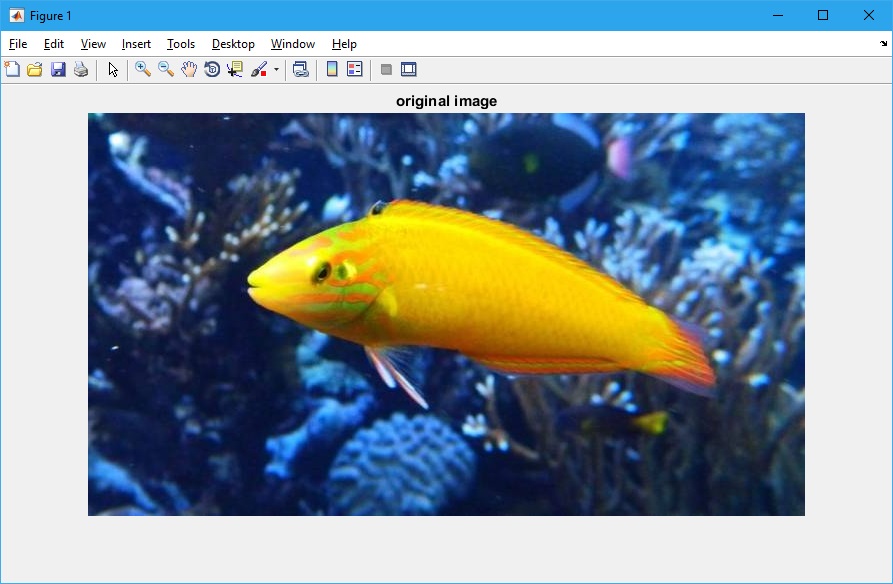
Task: Expand the Brush color dropdown arrow
Action: [276, 70]
